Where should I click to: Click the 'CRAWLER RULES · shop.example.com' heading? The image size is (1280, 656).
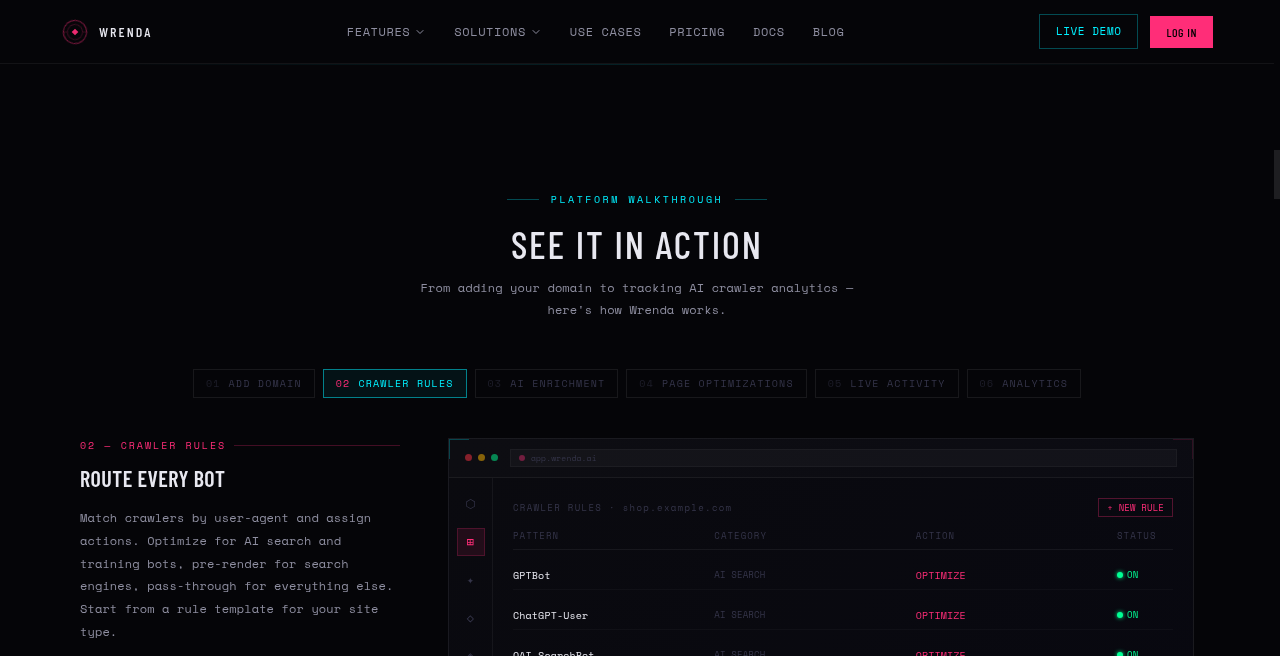(x=622, y=508)
